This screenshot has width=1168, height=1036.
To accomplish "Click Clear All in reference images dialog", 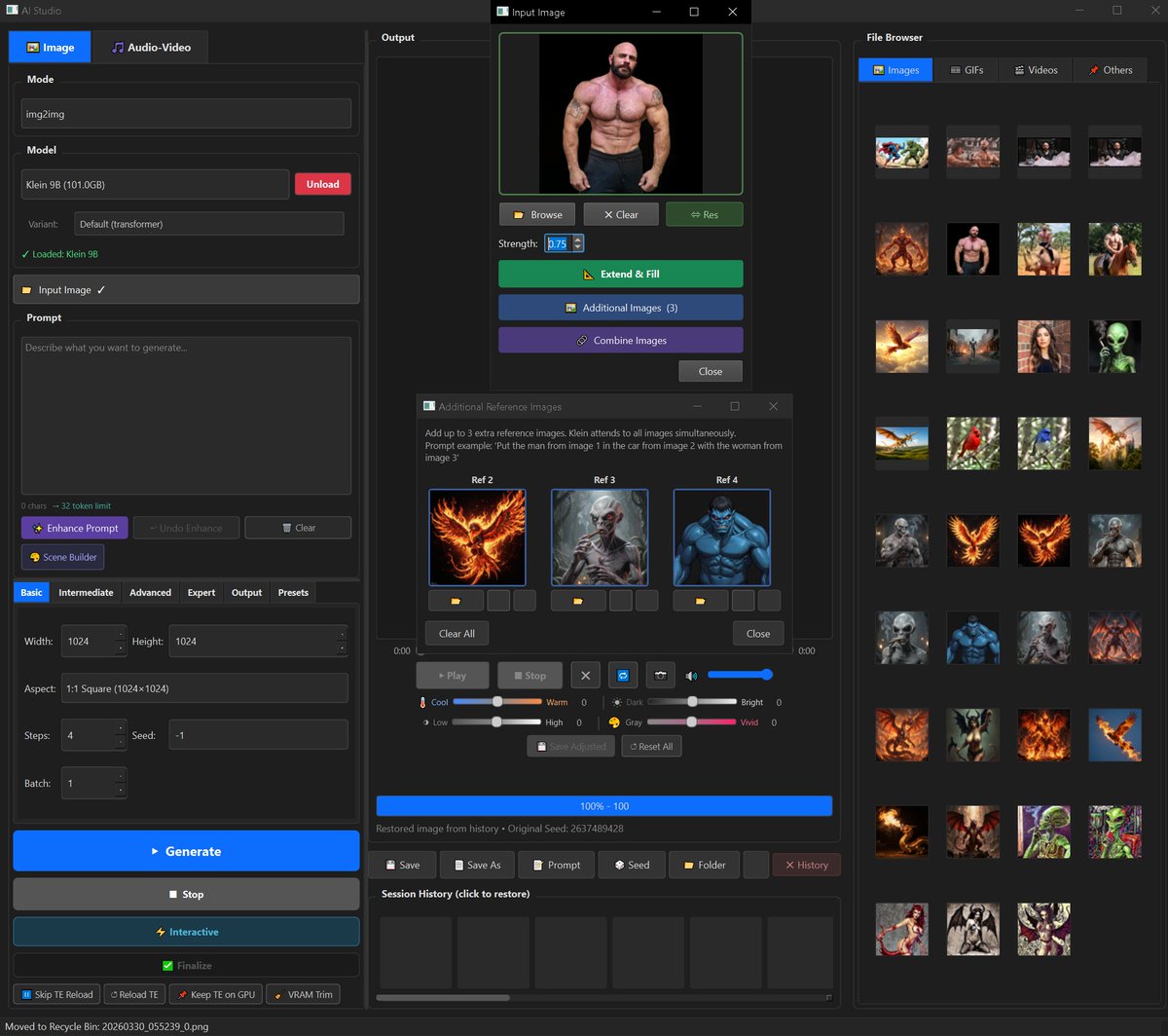I will tap(456, 634).
